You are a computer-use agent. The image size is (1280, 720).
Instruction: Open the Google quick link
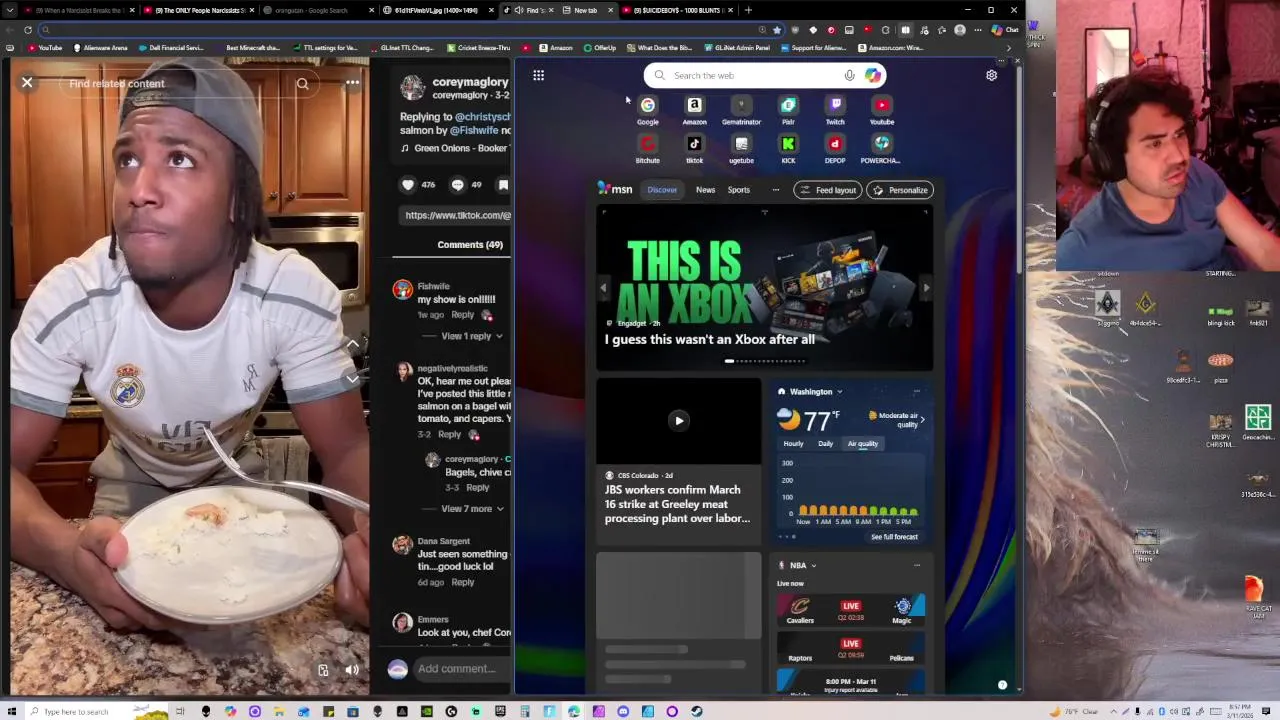click(648, 111)
